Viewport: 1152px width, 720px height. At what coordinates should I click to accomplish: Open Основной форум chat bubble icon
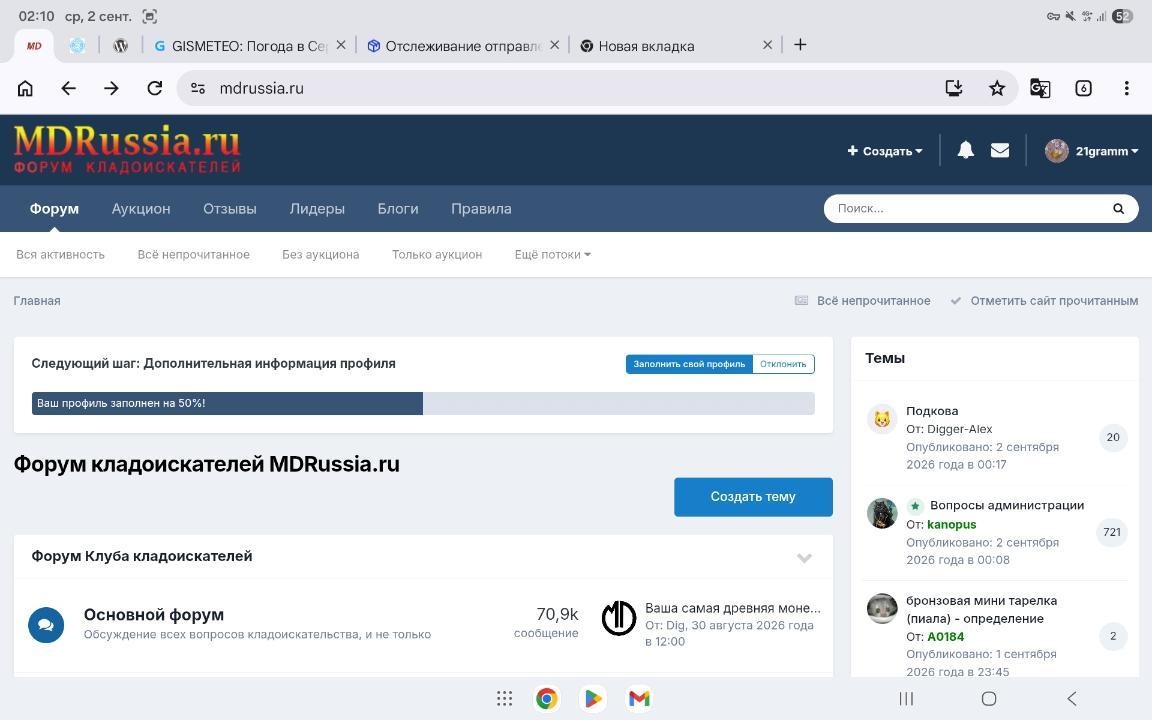click(46, 625)
